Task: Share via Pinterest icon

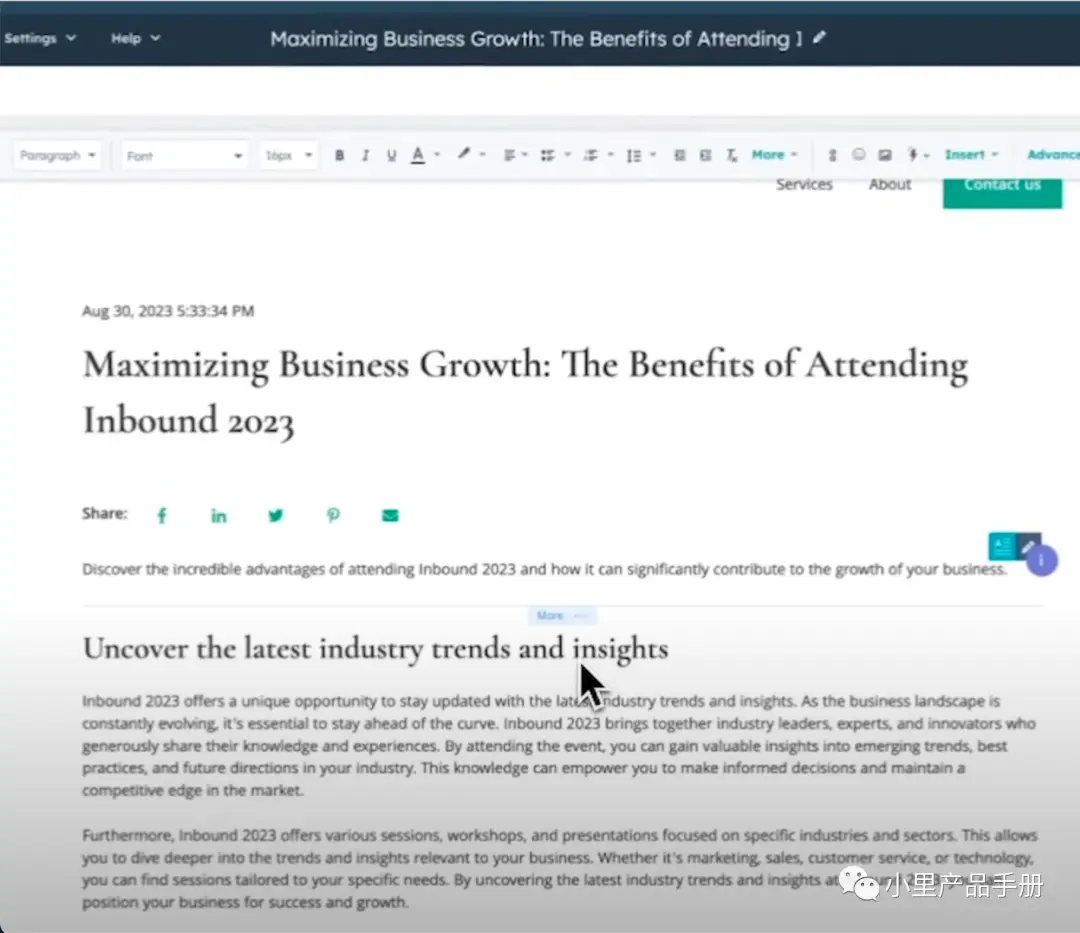Action: [333, 515]
